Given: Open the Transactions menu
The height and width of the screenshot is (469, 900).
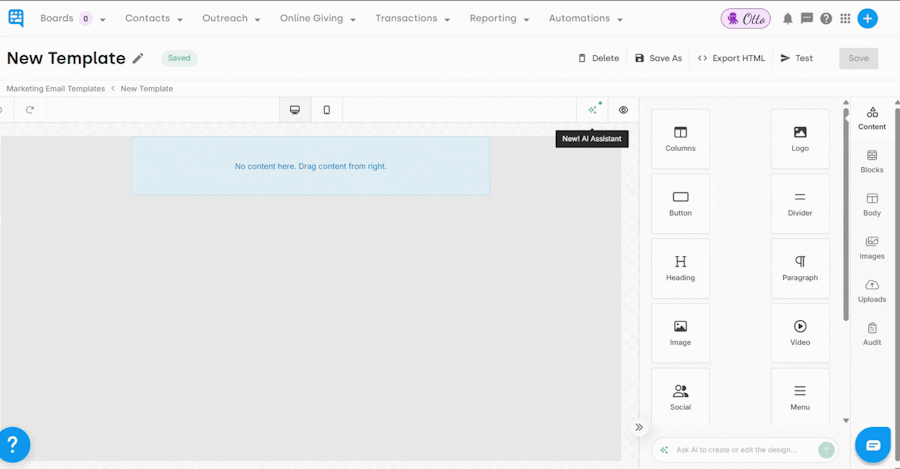Looking at the screenshot, I should point(406,18).
